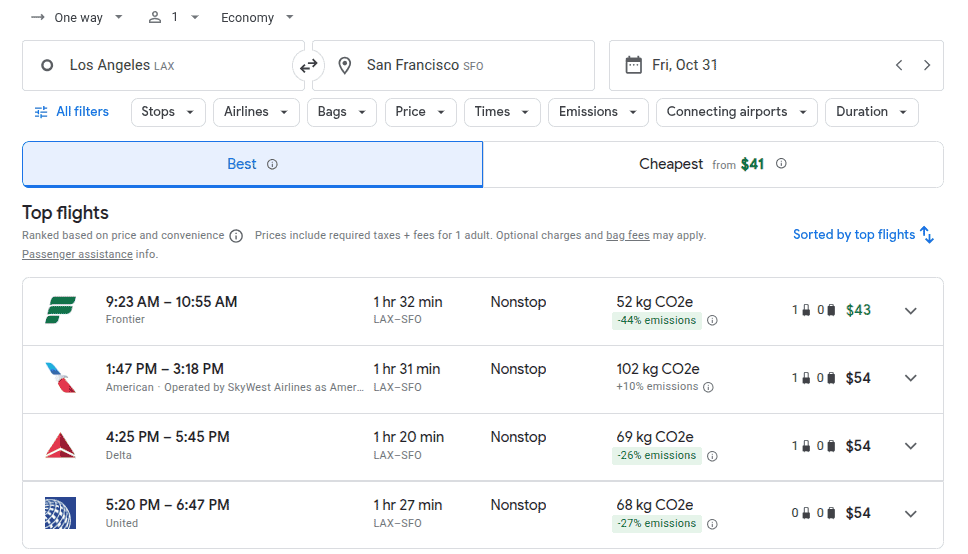Show info about Cheapest option
968x554 pixels.
[x=781, y=164]
